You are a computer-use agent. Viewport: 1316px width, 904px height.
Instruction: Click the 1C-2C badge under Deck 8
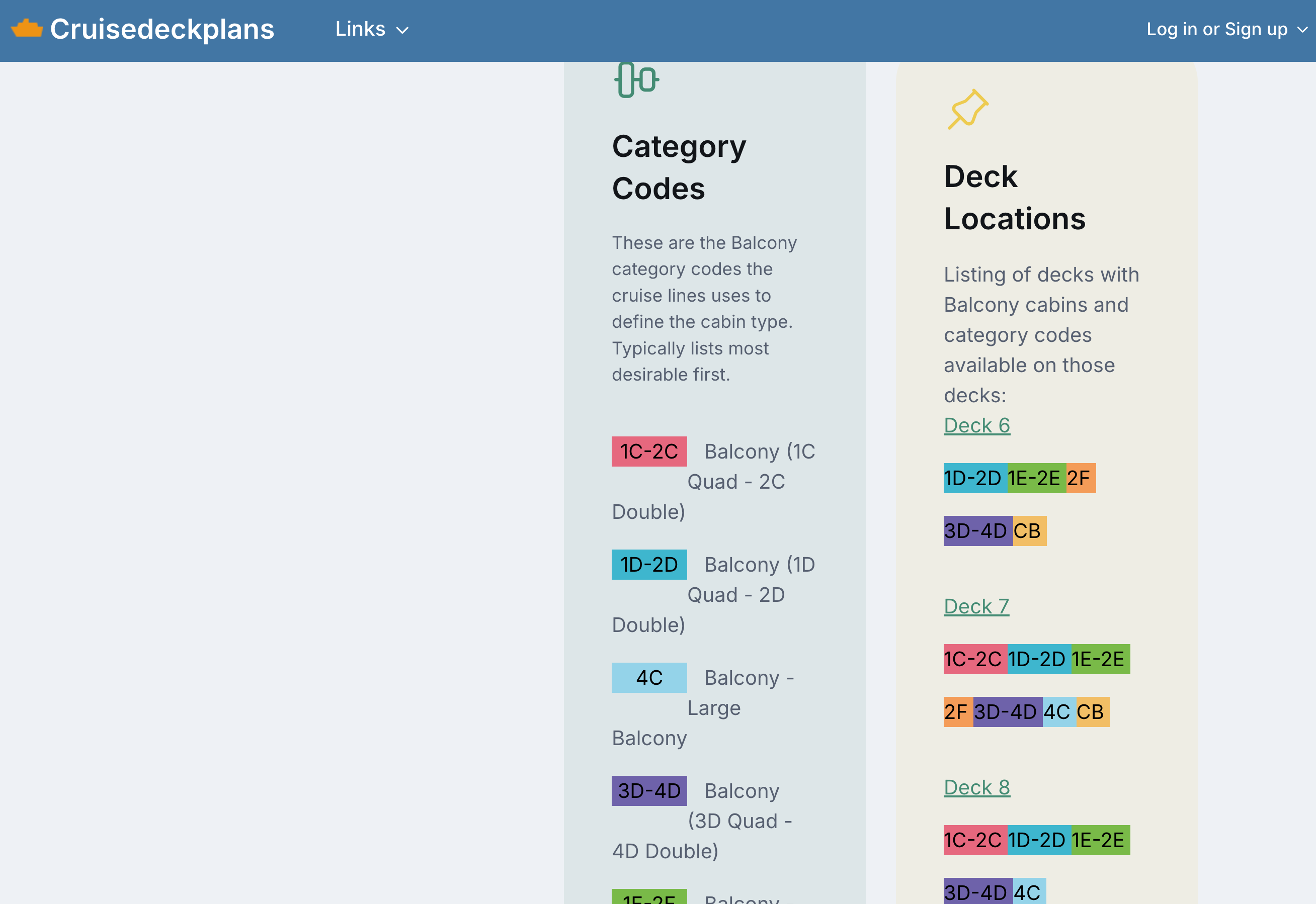click(x=974, y=840)
